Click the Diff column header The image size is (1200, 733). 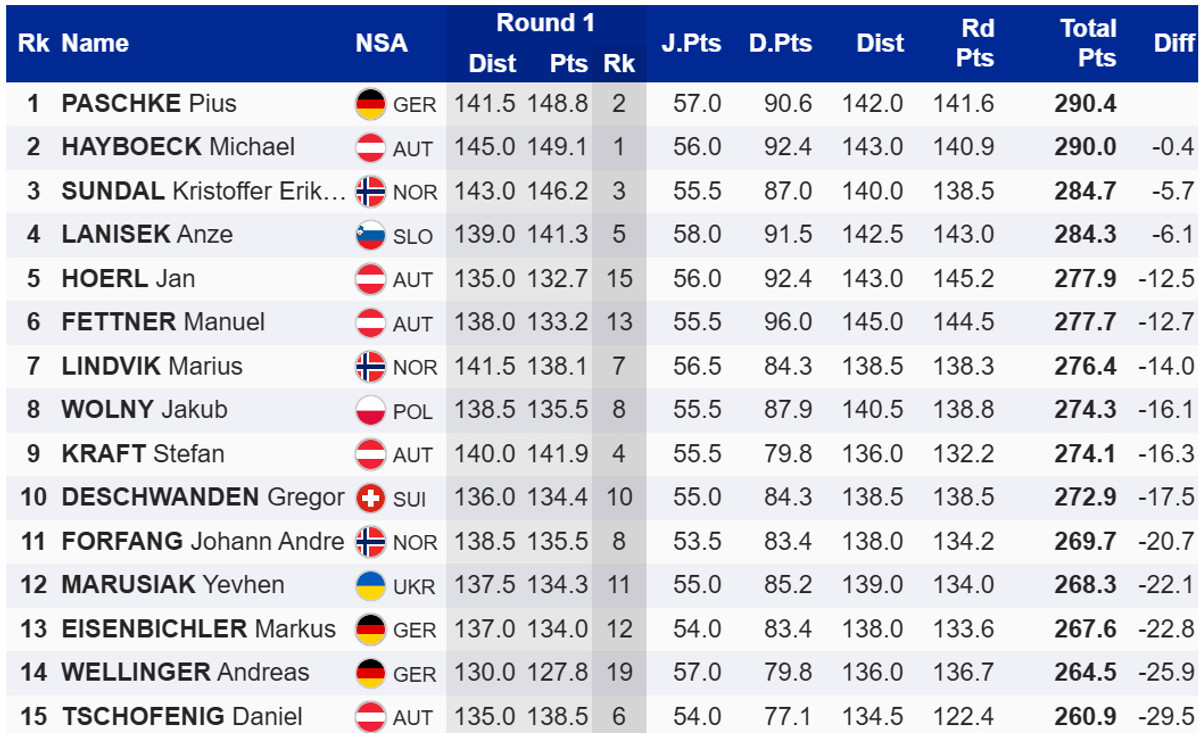coord(1174,43)
